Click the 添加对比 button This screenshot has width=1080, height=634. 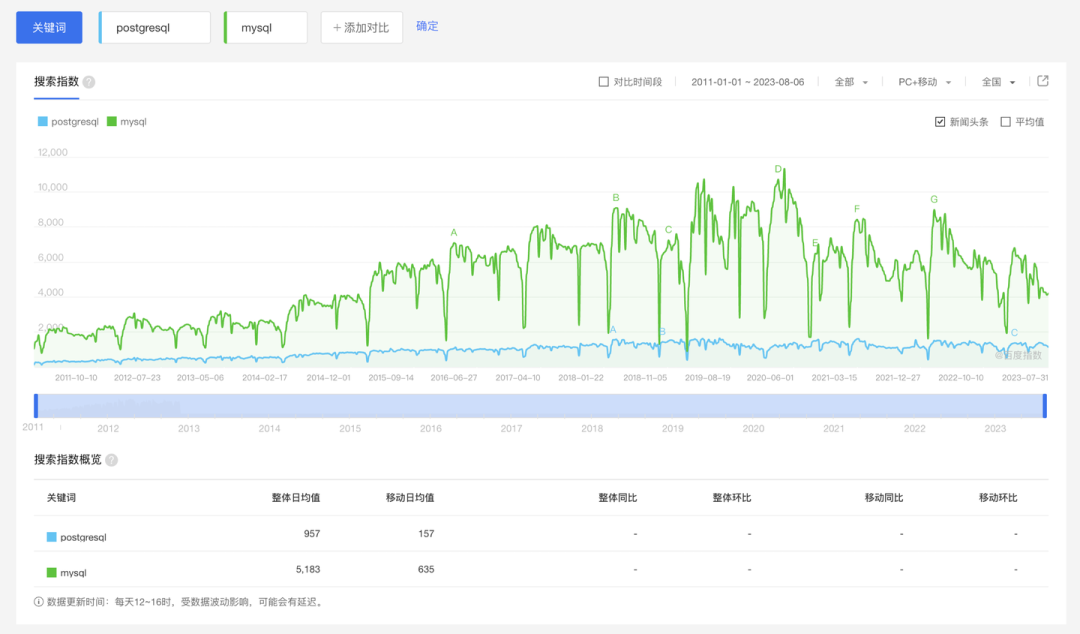click(362, 28)
